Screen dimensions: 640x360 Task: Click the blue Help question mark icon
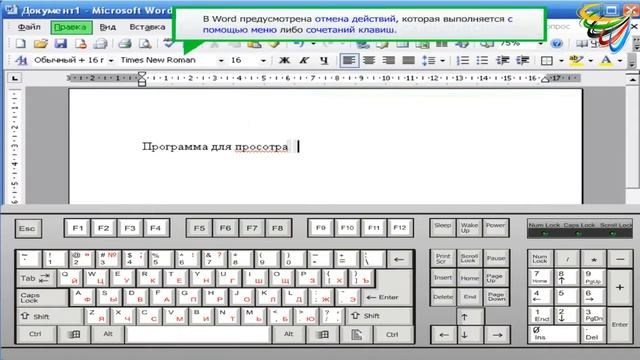557,44
